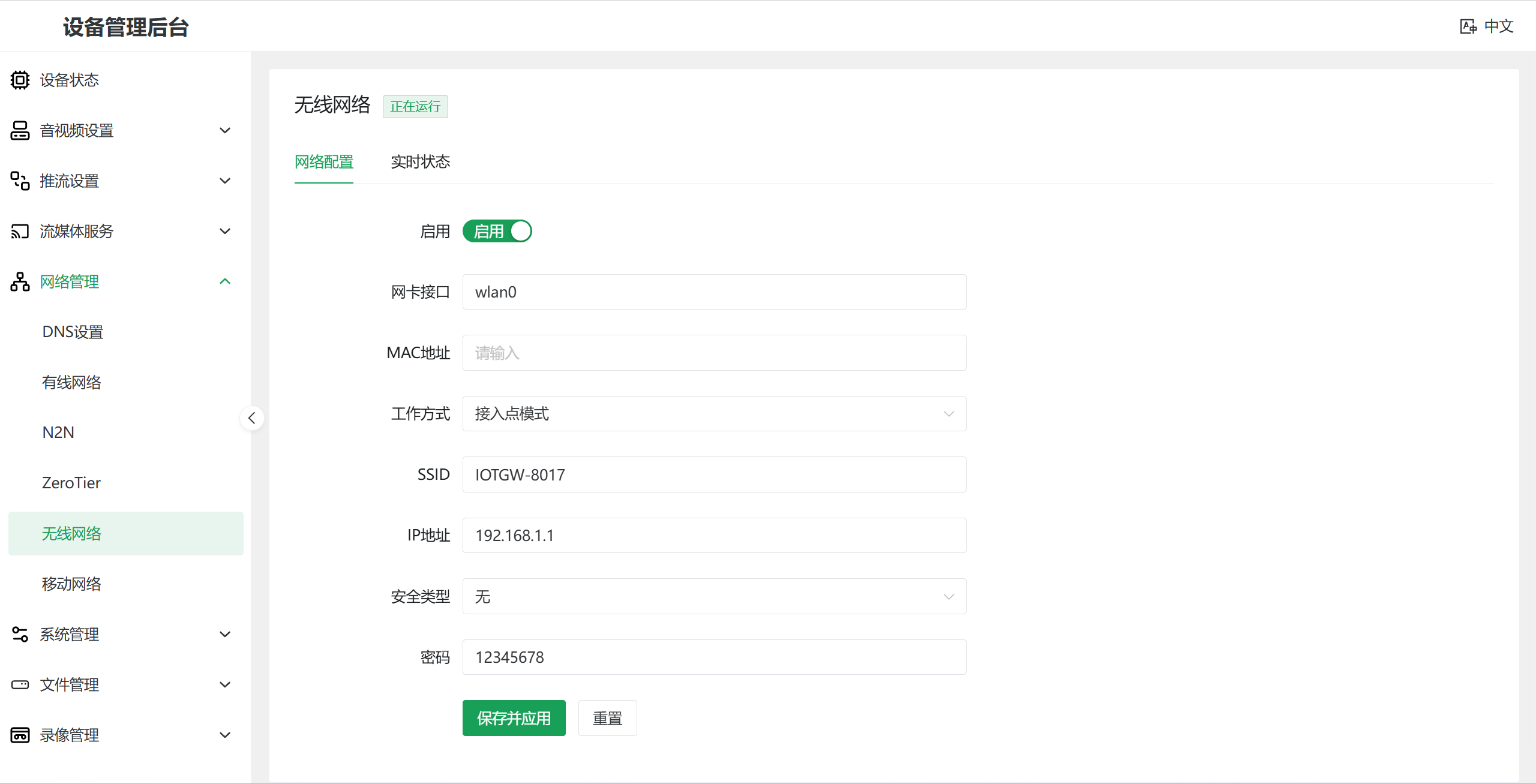Click the system management sliders icon
1536x784 pixels.
pos(20,634)
